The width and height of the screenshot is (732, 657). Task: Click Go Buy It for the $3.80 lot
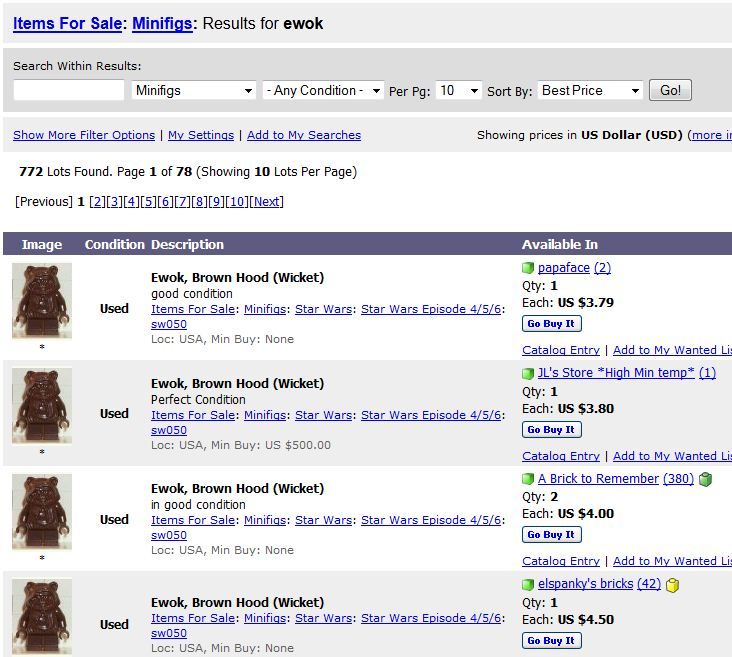click(x=551, y=430)
